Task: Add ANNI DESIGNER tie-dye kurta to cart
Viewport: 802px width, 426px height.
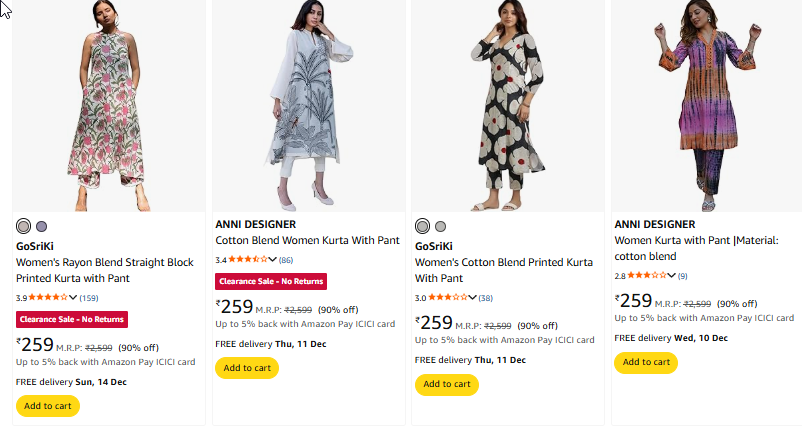Action: [x=646, y=362]
